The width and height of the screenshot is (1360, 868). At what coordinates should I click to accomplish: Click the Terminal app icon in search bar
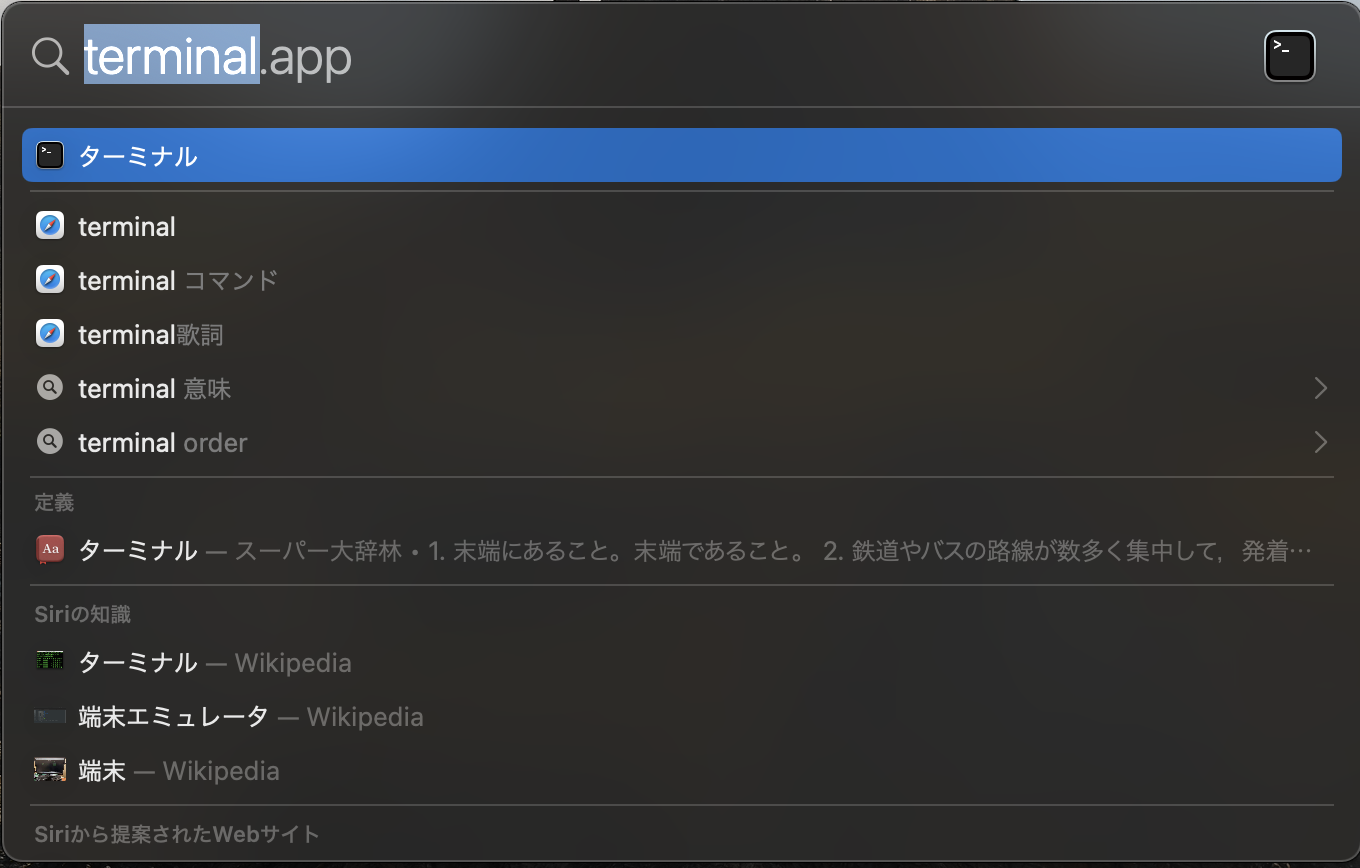1290,57
